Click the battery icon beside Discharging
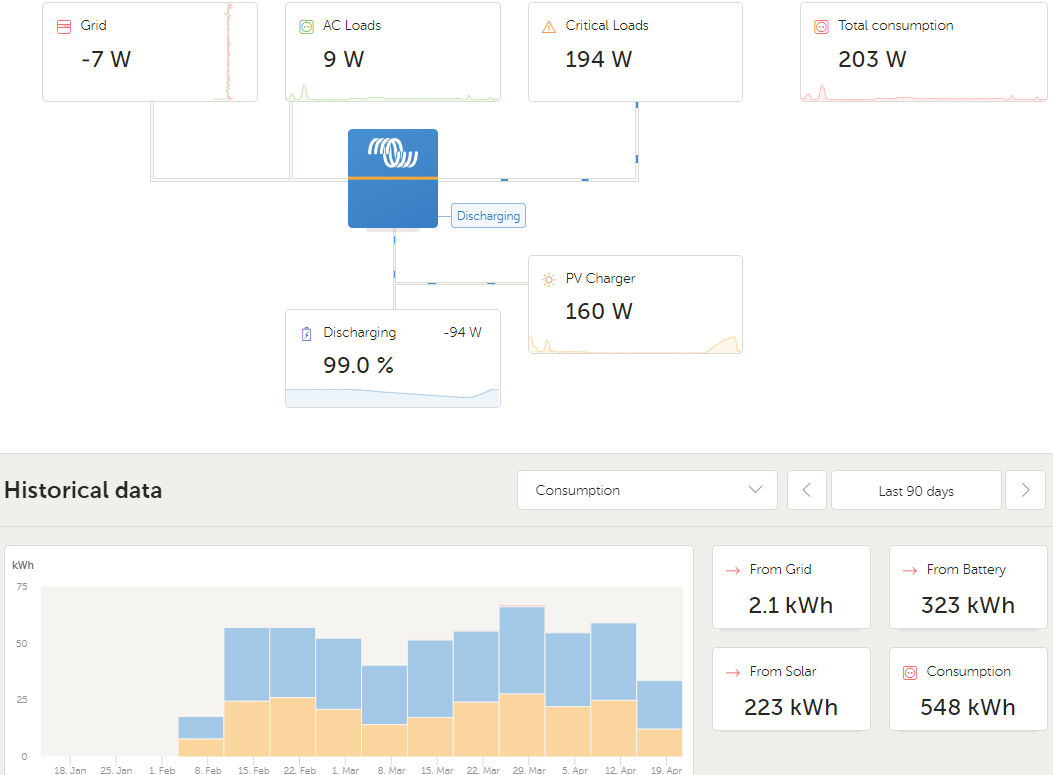 [306, 334]
